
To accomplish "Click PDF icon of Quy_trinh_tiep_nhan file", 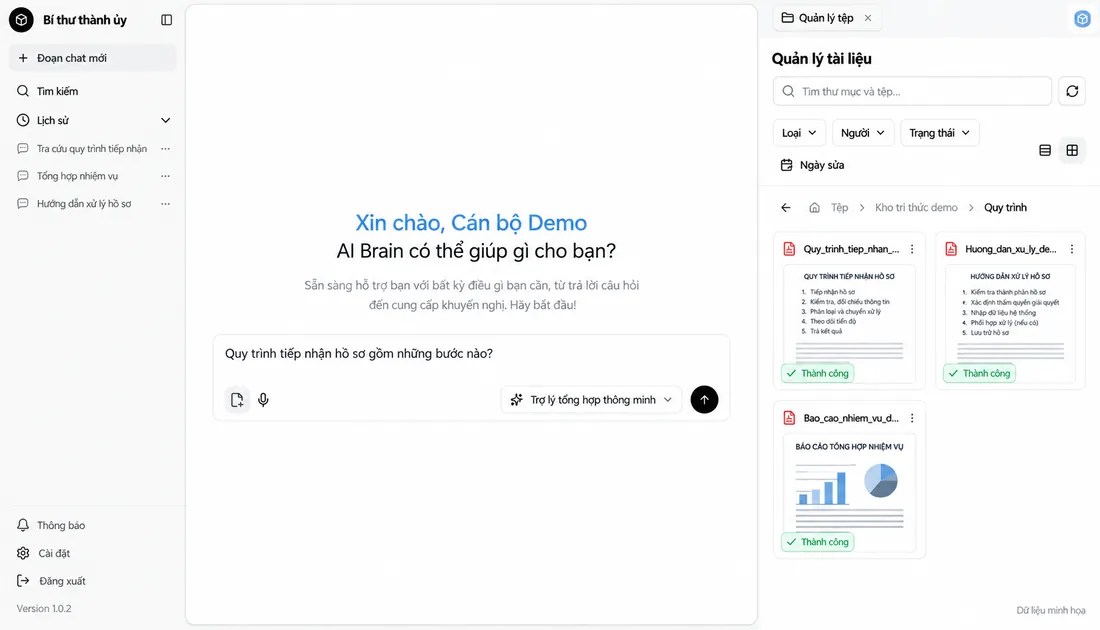I will pos(789,249).
